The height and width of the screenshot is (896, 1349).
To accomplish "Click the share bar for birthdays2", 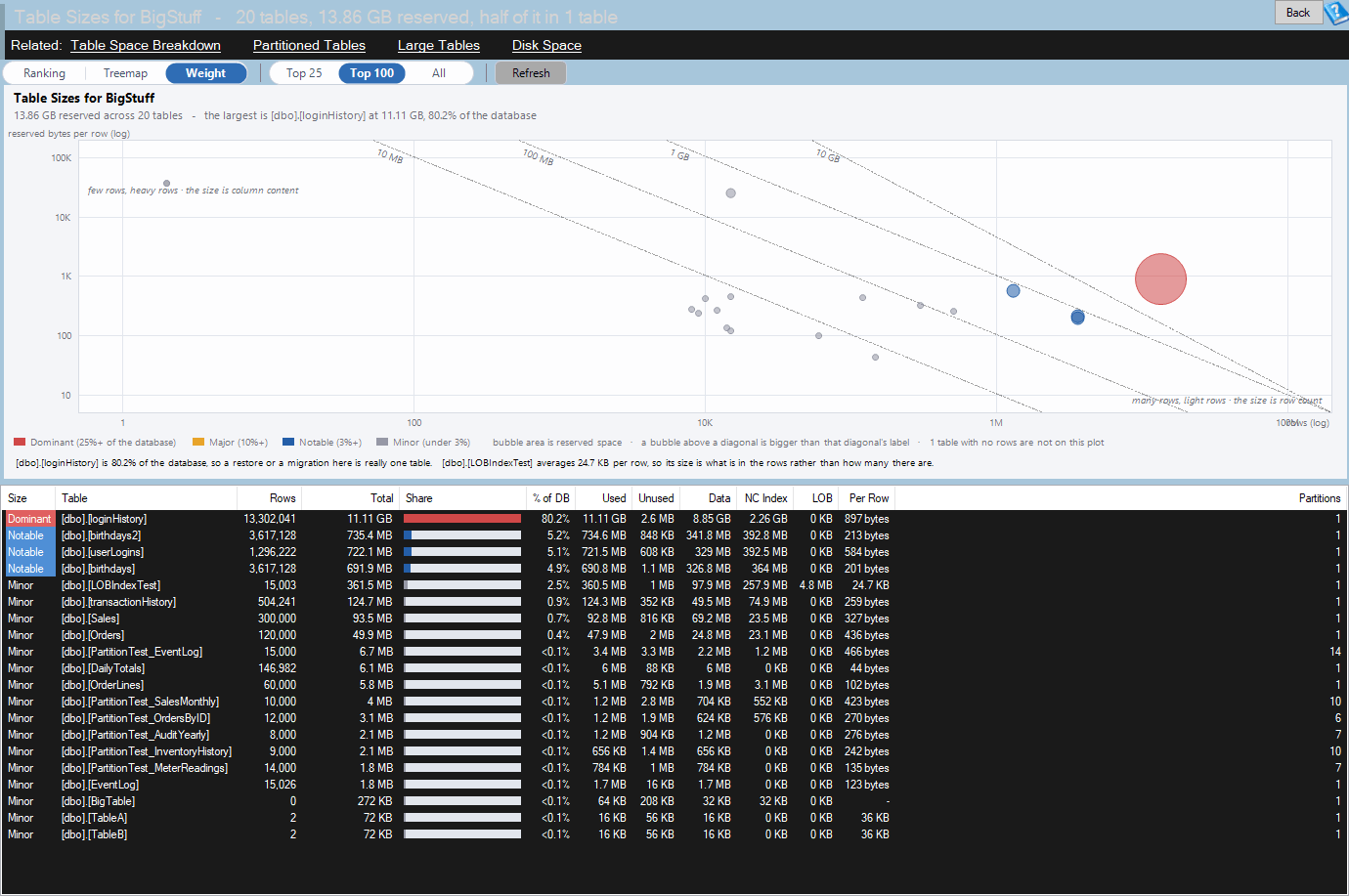I will coord(462,535).
